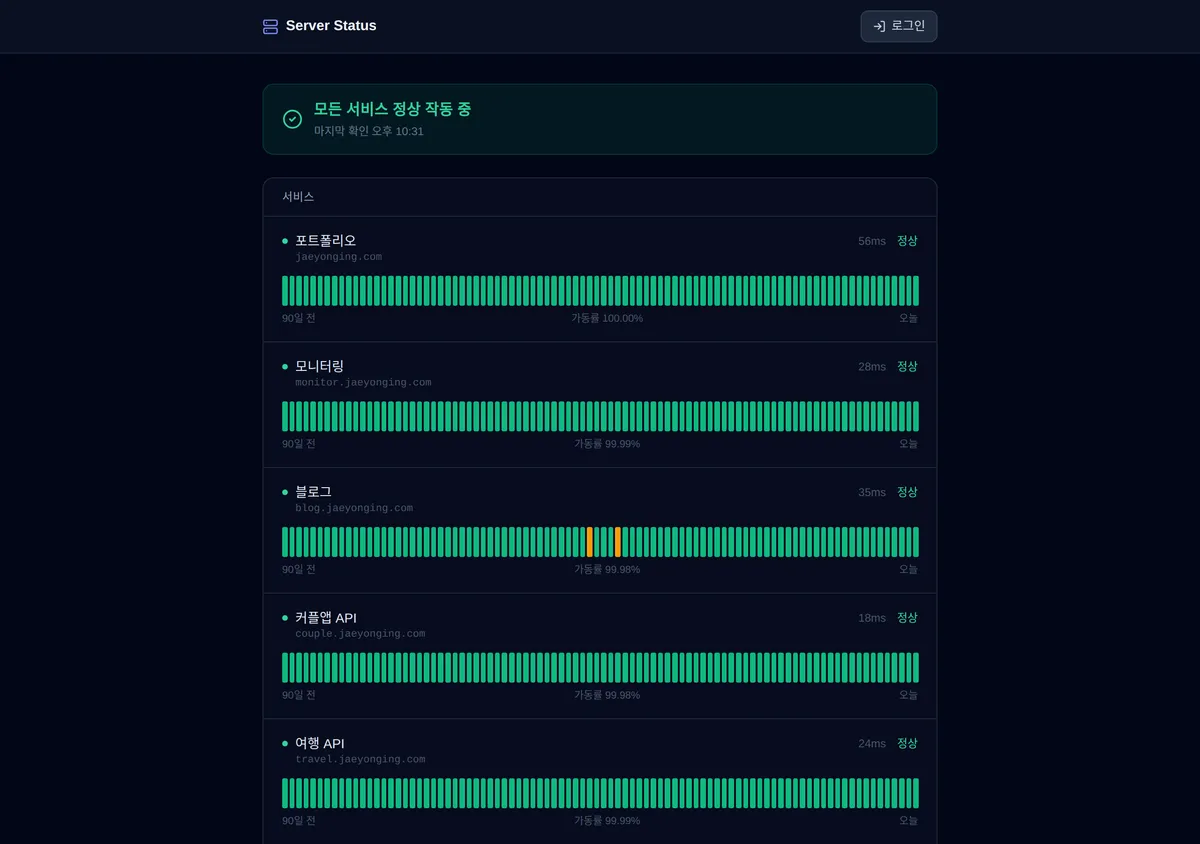Click the green status dot beside 커플앱 API
Screen dimensions: 1200x844
click(x=285, y=618)
